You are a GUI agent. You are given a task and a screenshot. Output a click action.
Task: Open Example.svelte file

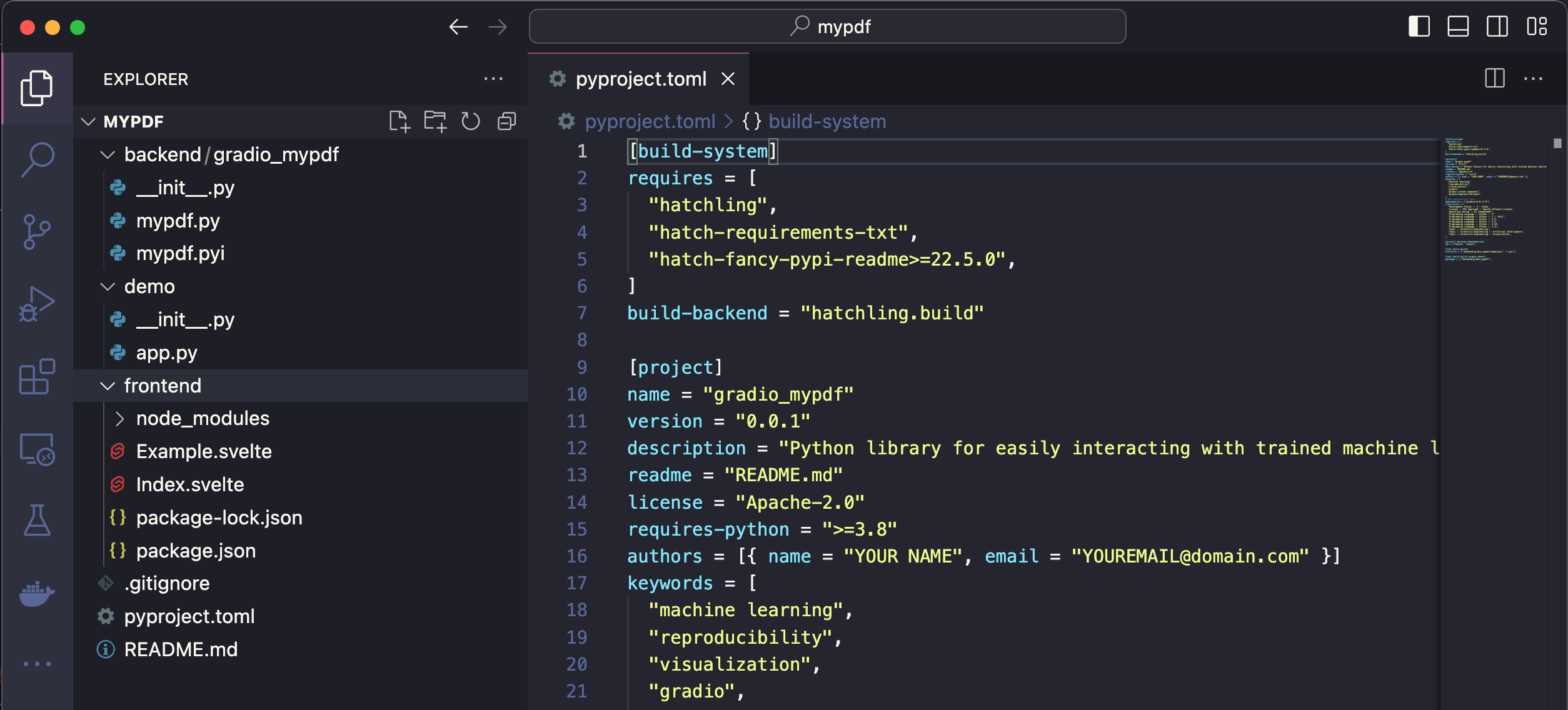click(300, 451)
